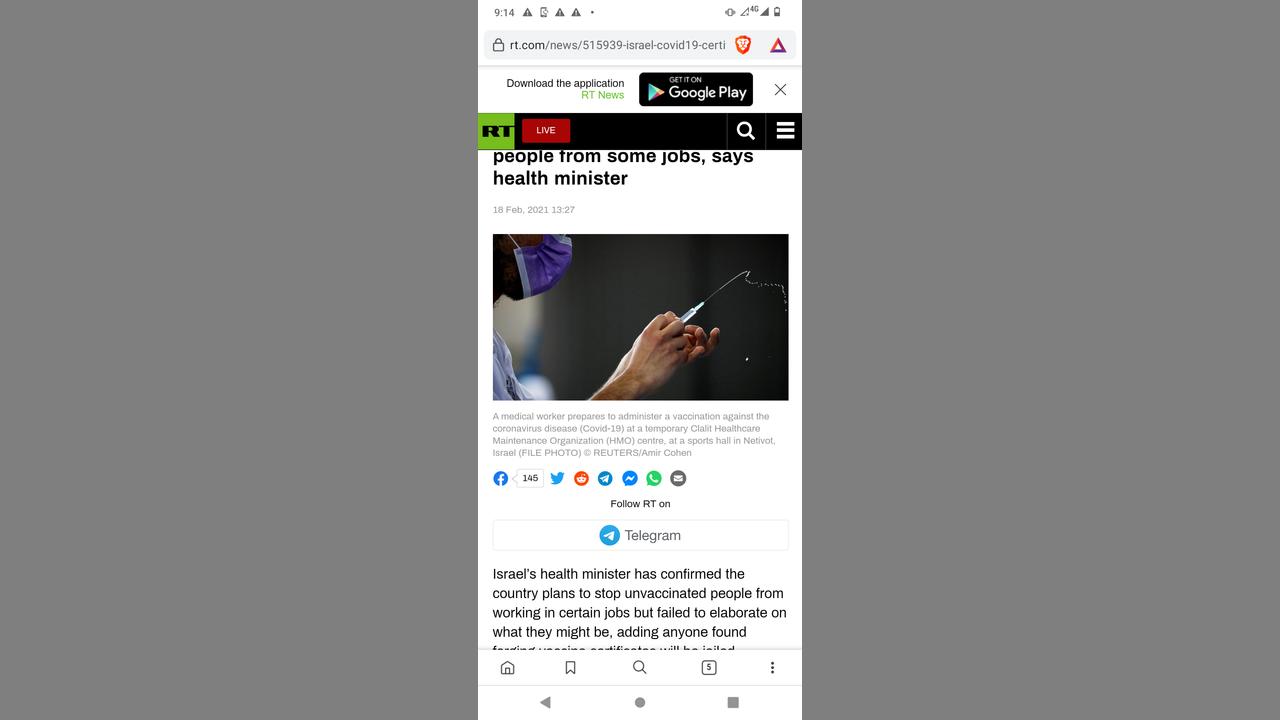1280x720 pixels.
Task: Share article via Telegram icon
Action: coord(605,478)
